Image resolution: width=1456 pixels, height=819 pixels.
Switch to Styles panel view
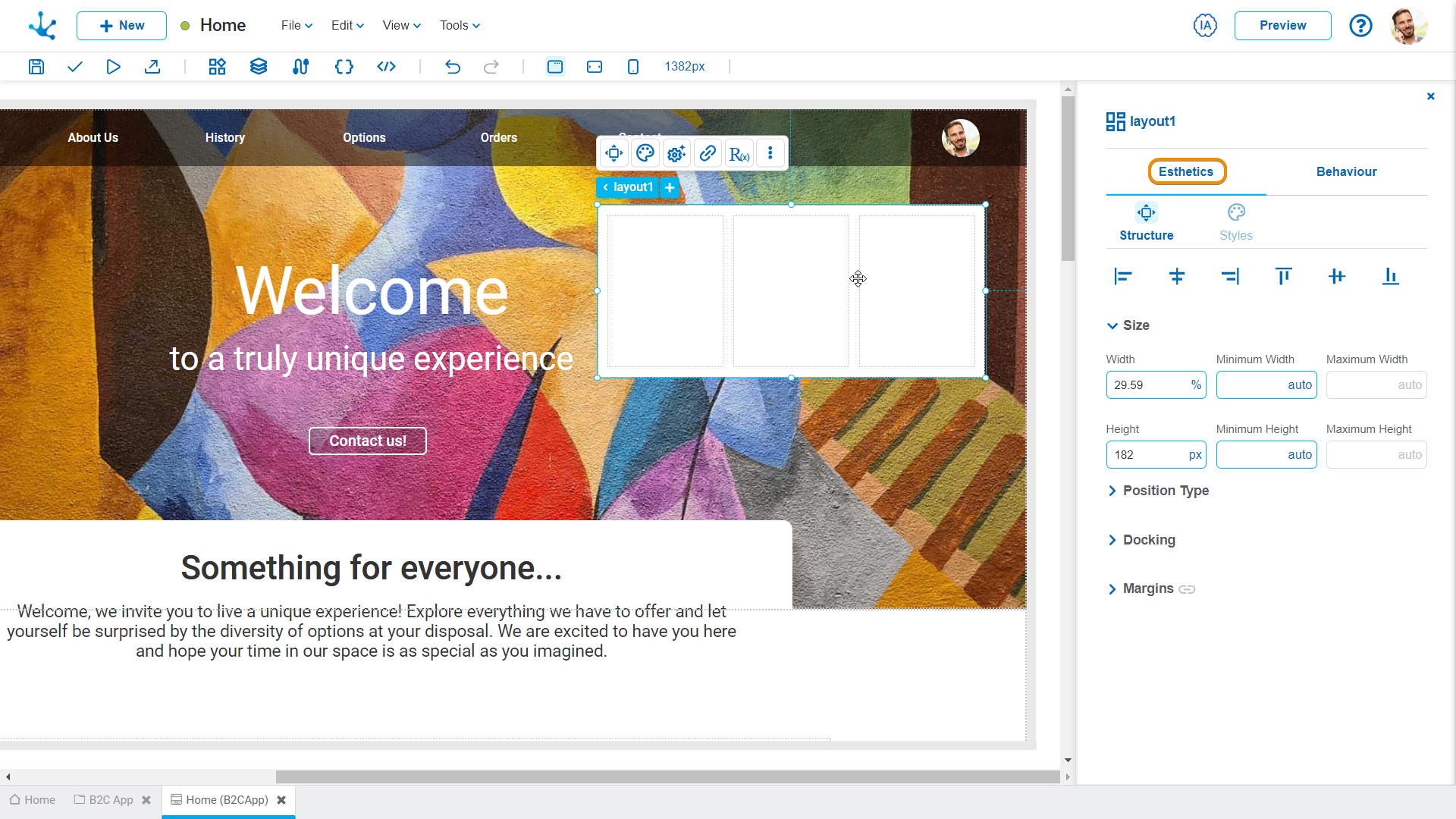(x=1237, y=221)
